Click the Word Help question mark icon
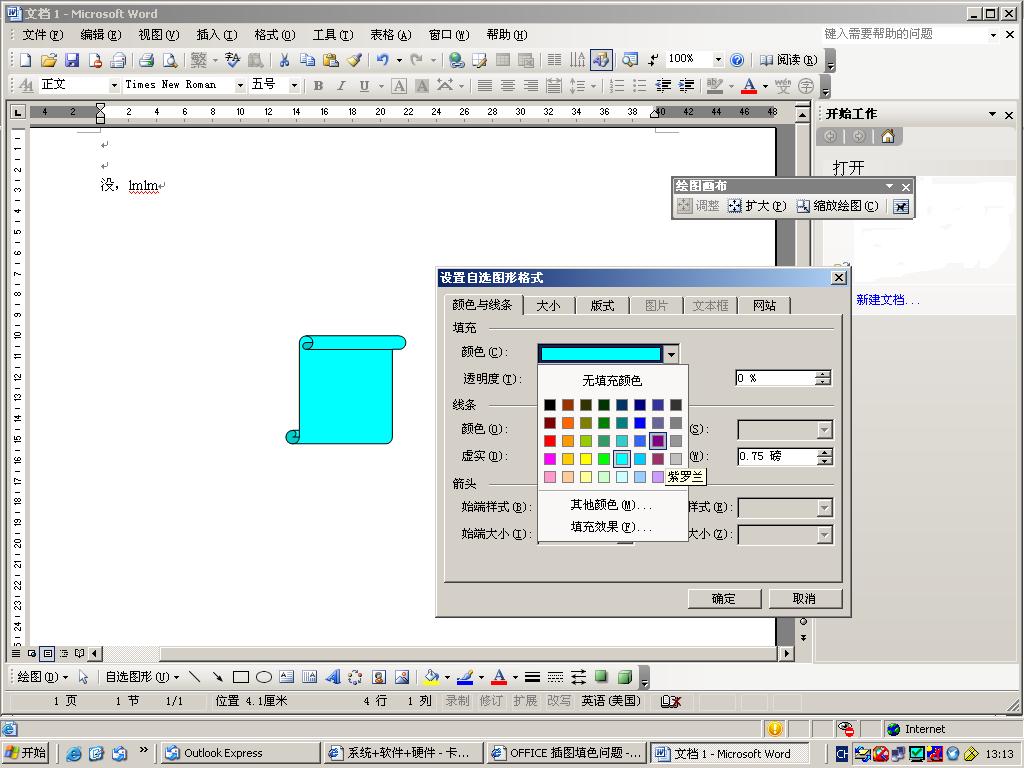Image resolution: width=1024 pixels, height=768 pixels. click(x=737, y=60)
